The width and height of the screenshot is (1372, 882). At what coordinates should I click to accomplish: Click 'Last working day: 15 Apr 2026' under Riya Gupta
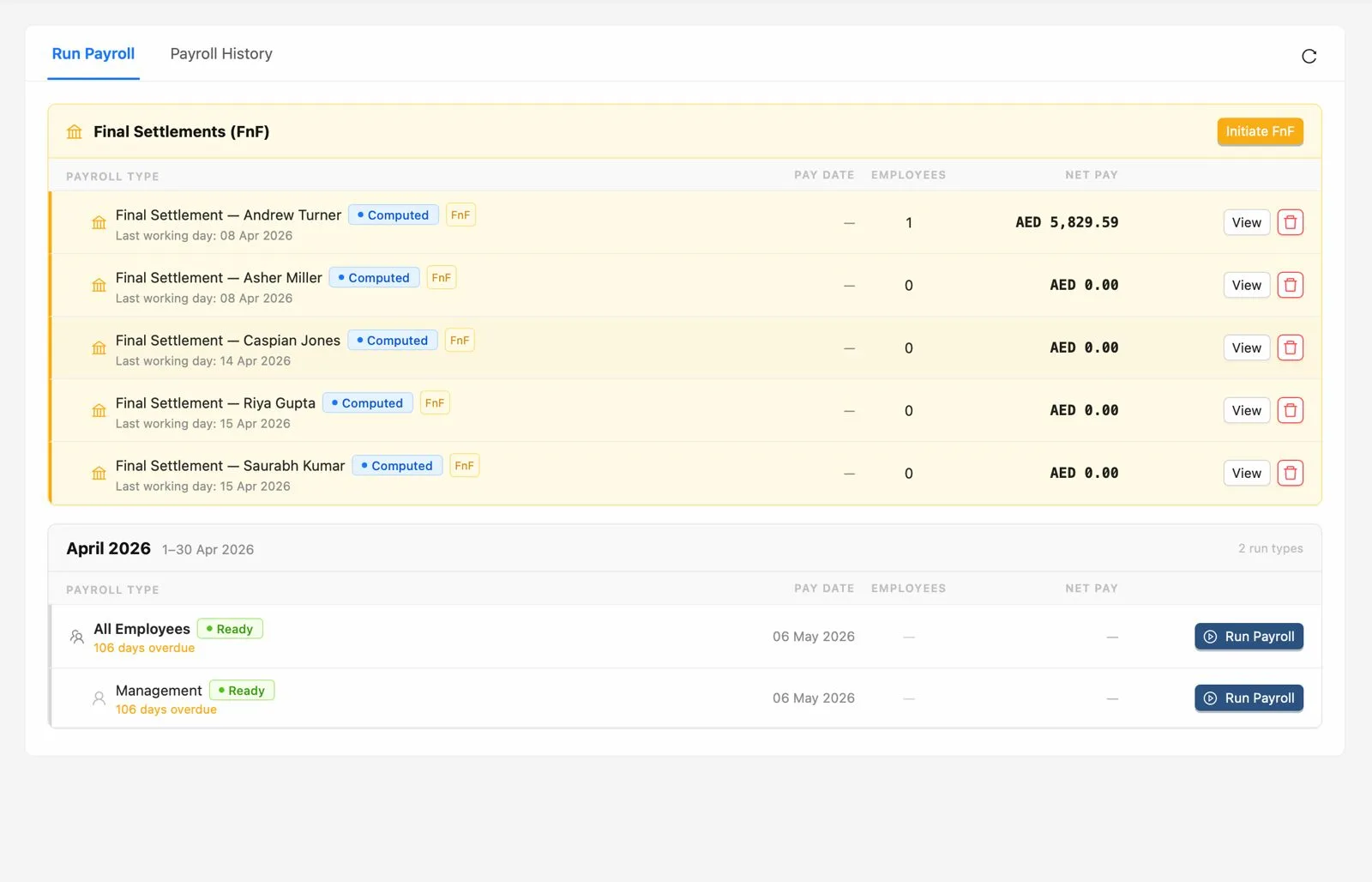point(203,424)
